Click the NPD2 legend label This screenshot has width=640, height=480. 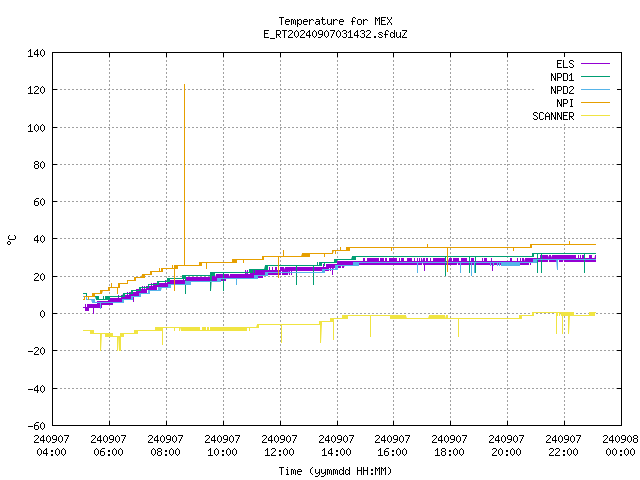pyautogui.click(x=562, y=90)
